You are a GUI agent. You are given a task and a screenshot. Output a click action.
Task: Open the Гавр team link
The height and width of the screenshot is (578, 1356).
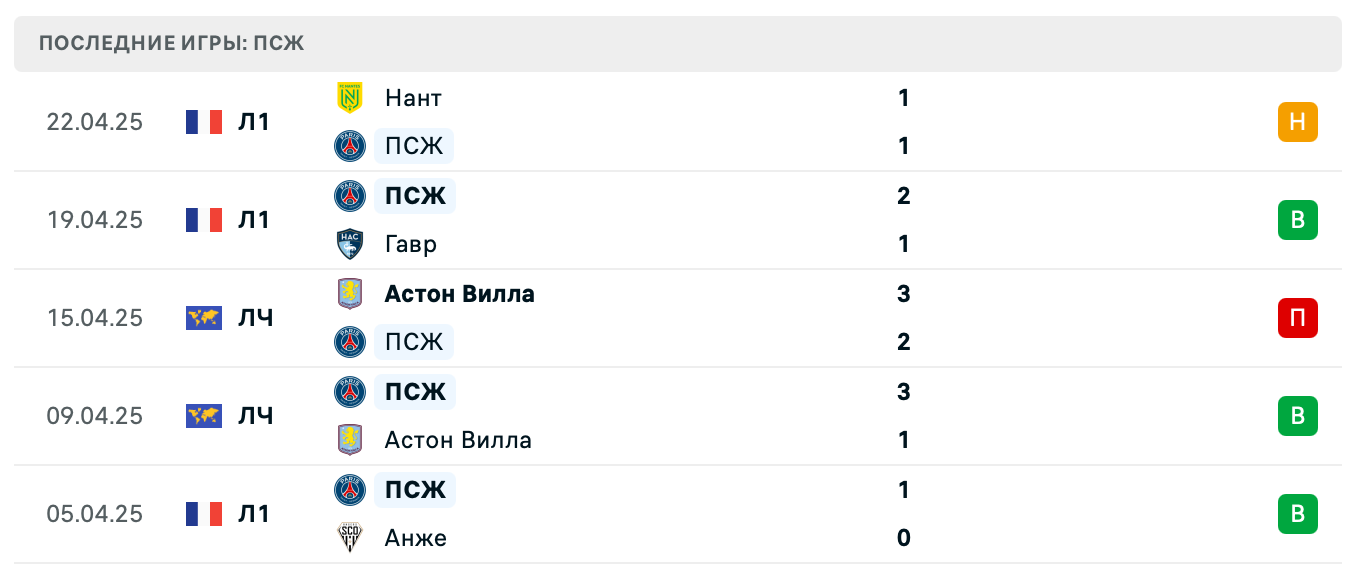[411, 244]
